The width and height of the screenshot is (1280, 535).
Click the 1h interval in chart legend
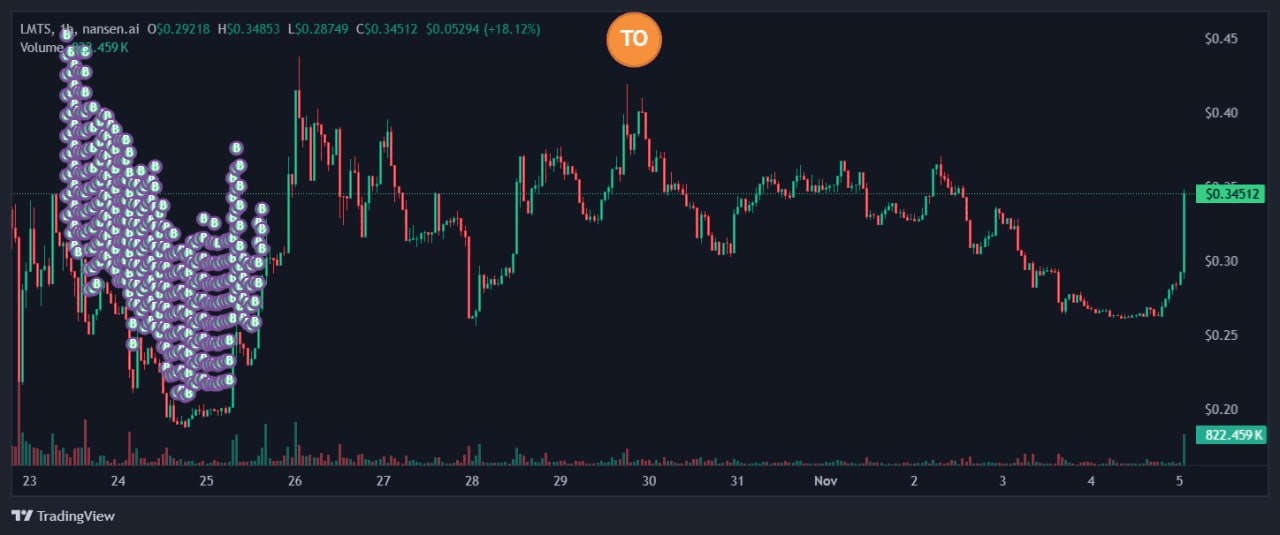coord(66,29)
